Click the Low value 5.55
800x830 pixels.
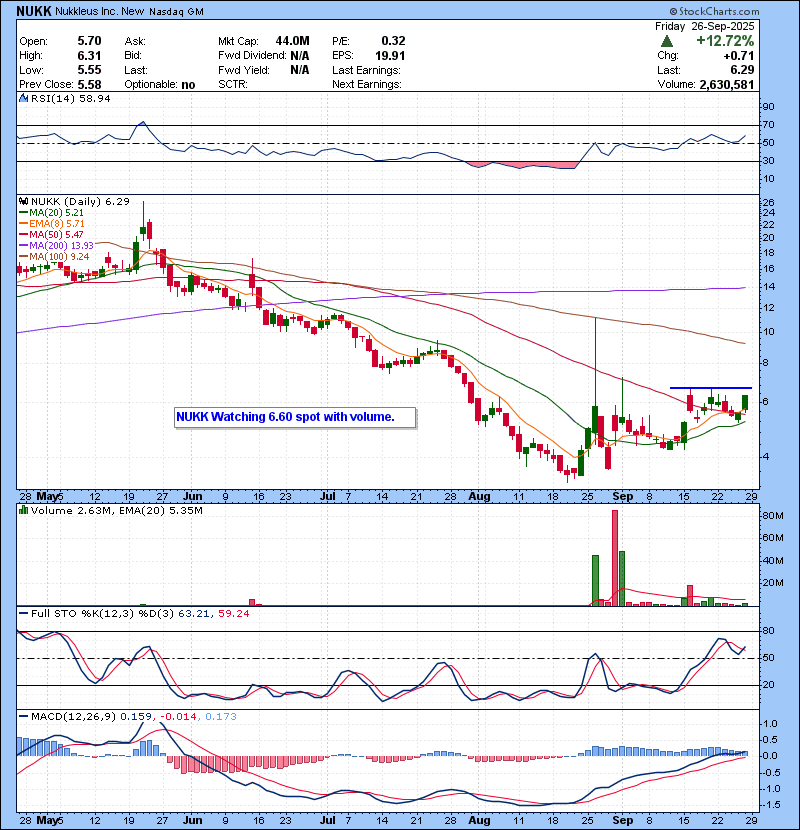[x=89, y=70]
